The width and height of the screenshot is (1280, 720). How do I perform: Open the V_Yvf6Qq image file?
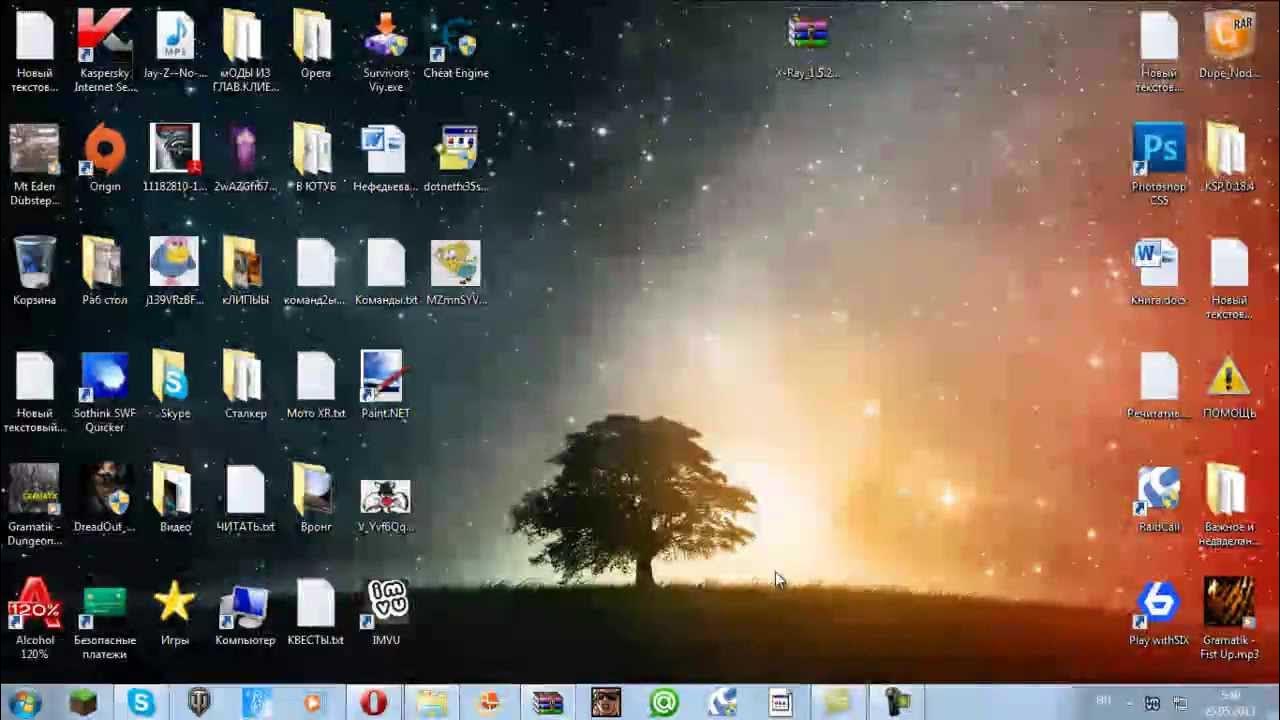pos(385,495)
